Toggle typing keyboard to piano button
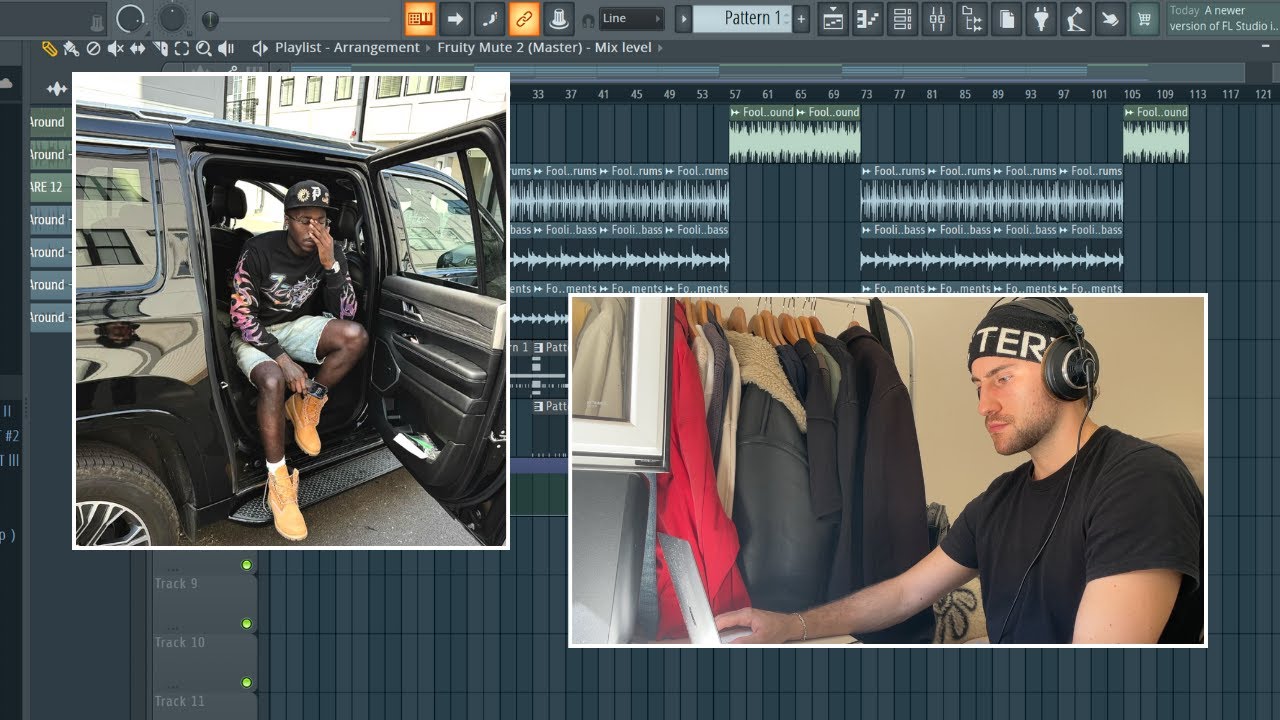Screen dimensions: 1280x720 pos(420,18)
